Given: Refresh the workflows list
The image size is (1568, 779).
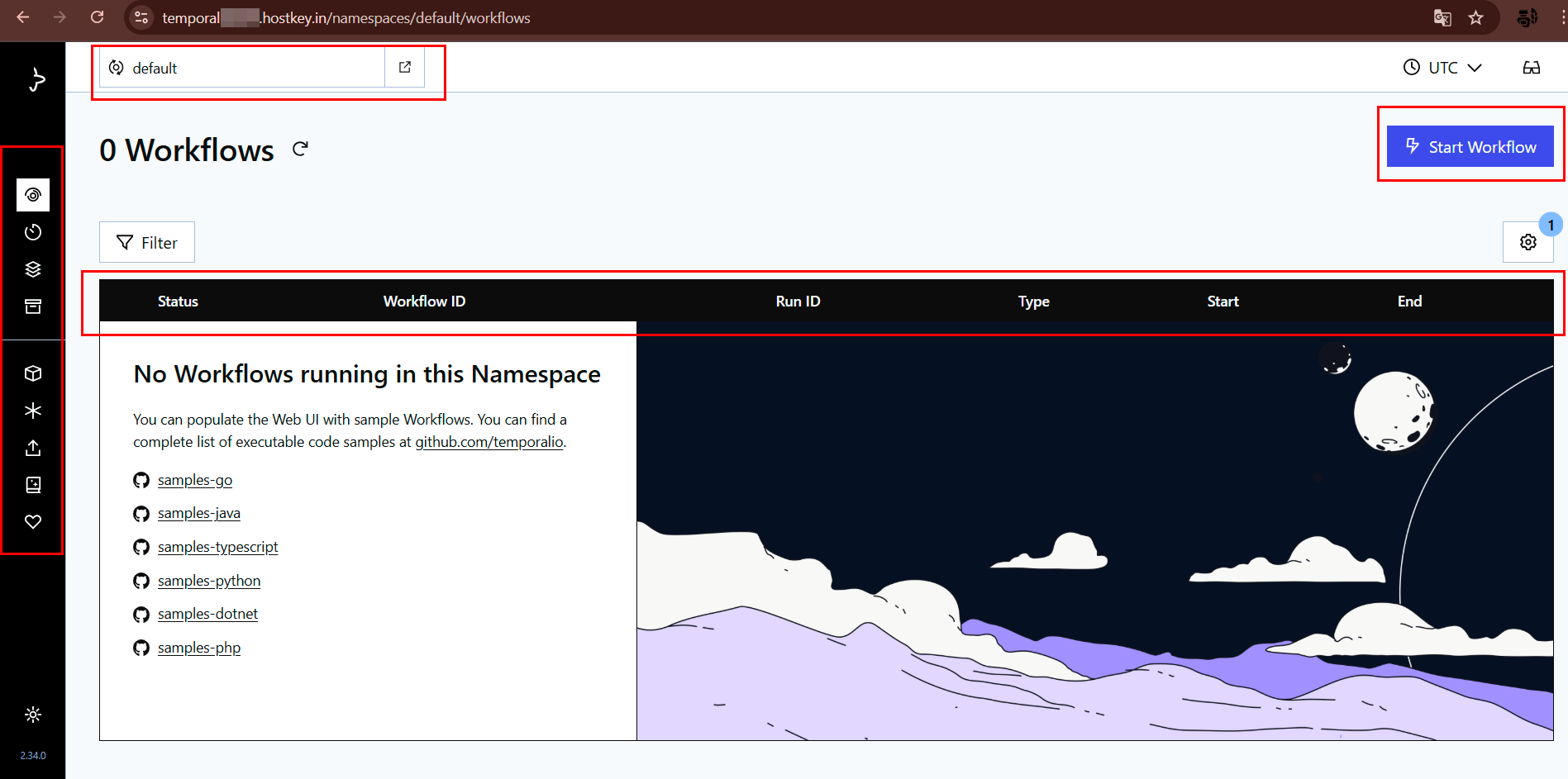Looking at the screenshot, I should [x=300, y=149].
